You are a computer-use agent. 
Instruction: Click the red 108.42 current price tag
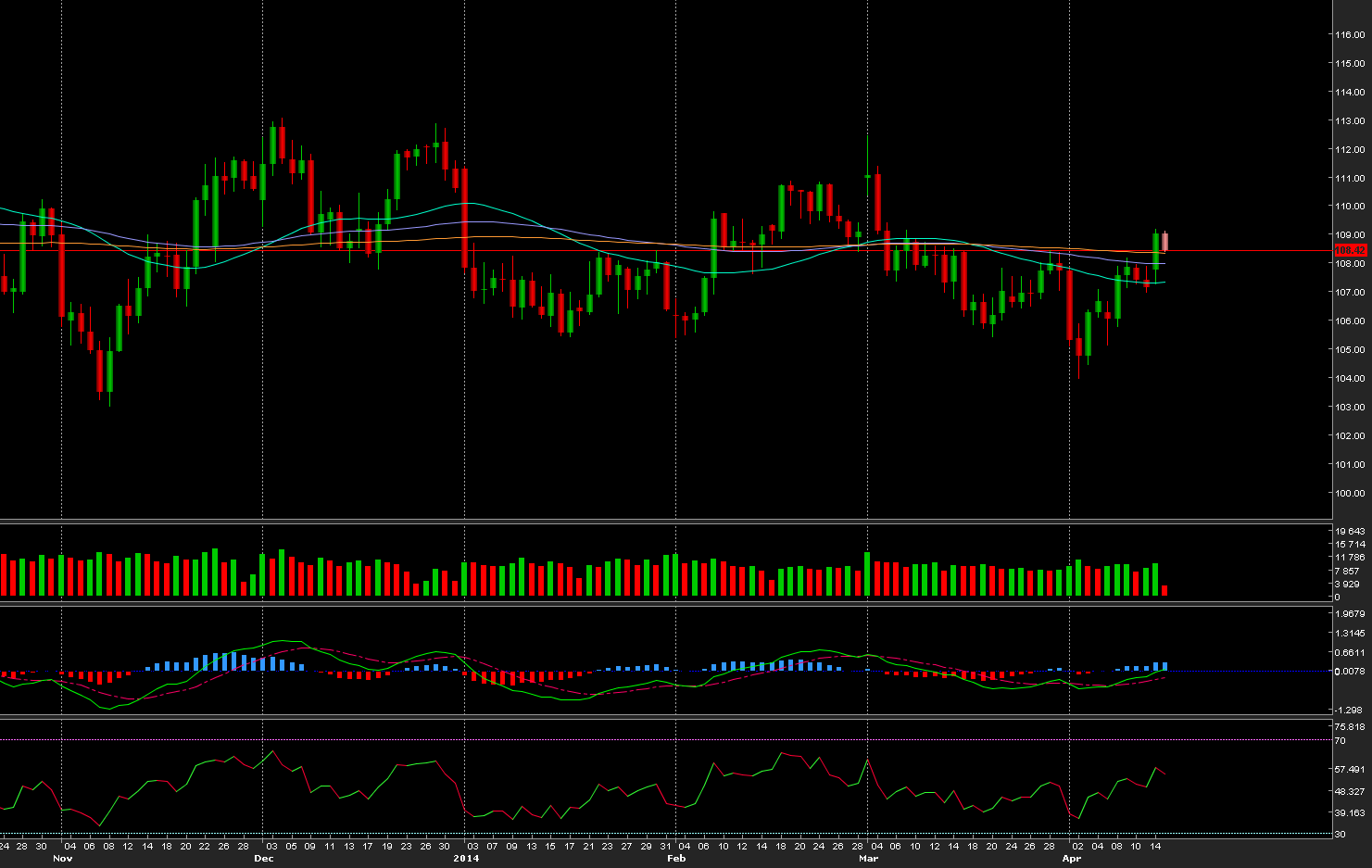pos(1350,250)
